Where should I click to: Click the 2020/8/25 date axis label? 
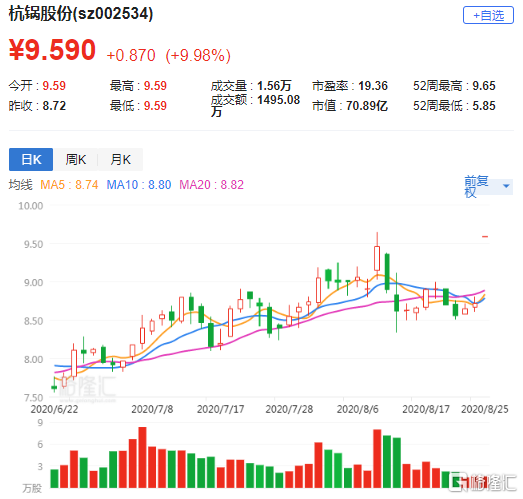(x=485, y=409)
